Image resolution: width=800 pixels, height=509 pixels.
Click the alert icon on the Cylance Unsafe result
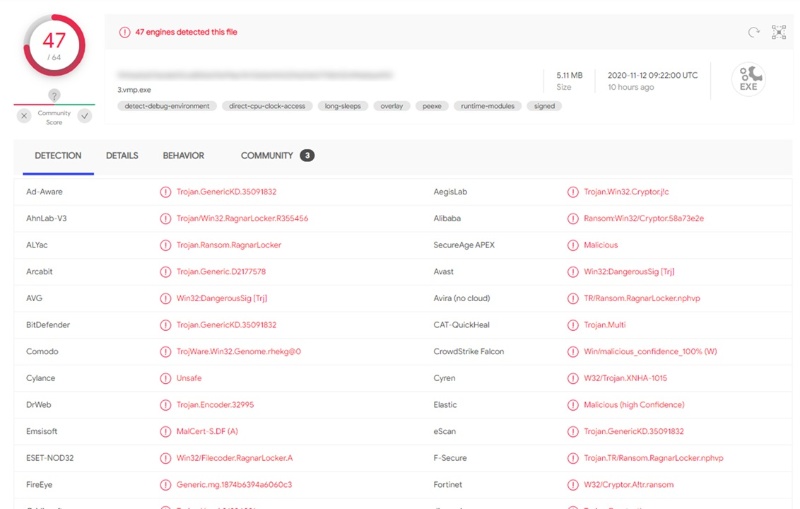(166, 378)
